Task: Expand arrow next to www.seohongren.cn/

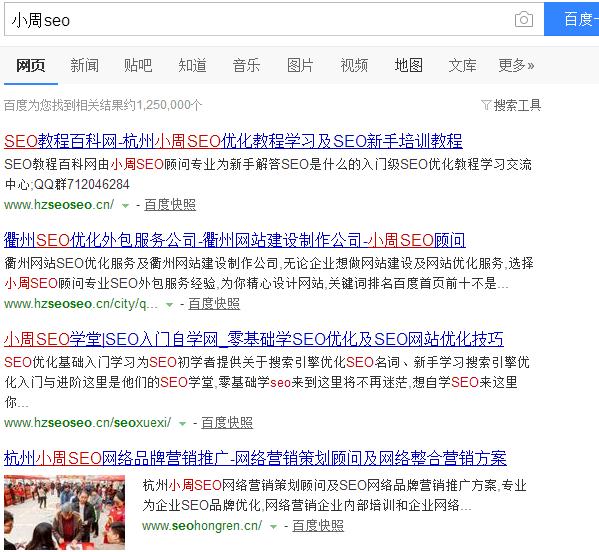Action: (273, 527)
